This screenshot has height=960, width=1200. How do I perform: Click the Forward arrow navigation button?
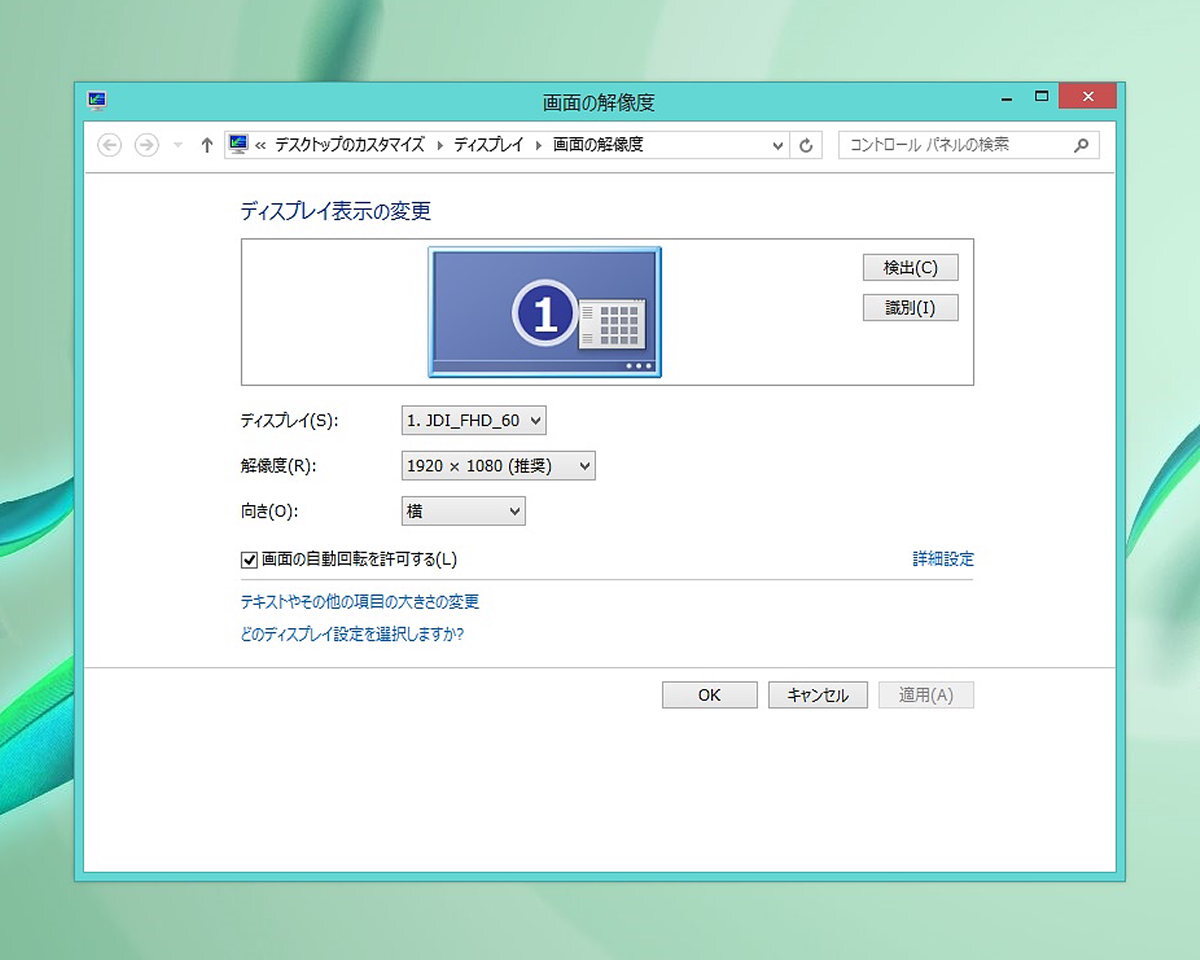[x=146, y=145]
